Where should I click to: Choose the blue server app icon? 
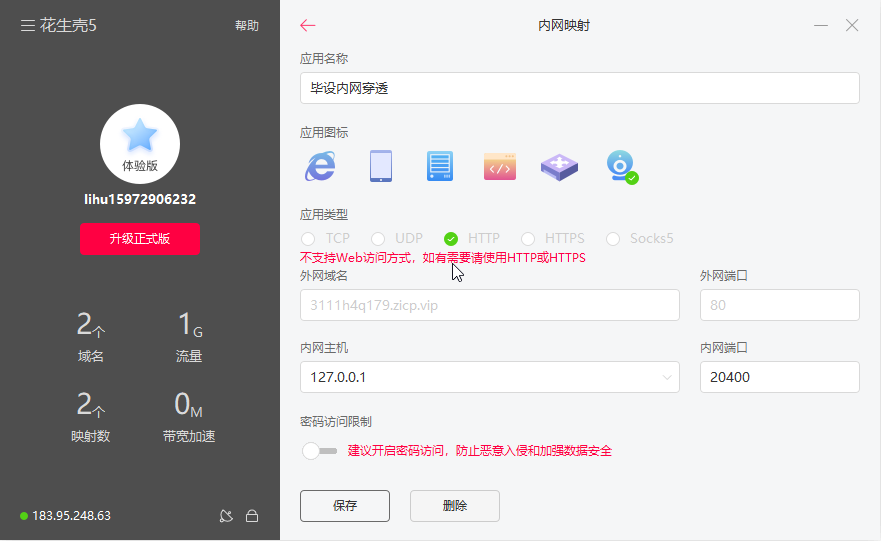(x=440, y=166)
